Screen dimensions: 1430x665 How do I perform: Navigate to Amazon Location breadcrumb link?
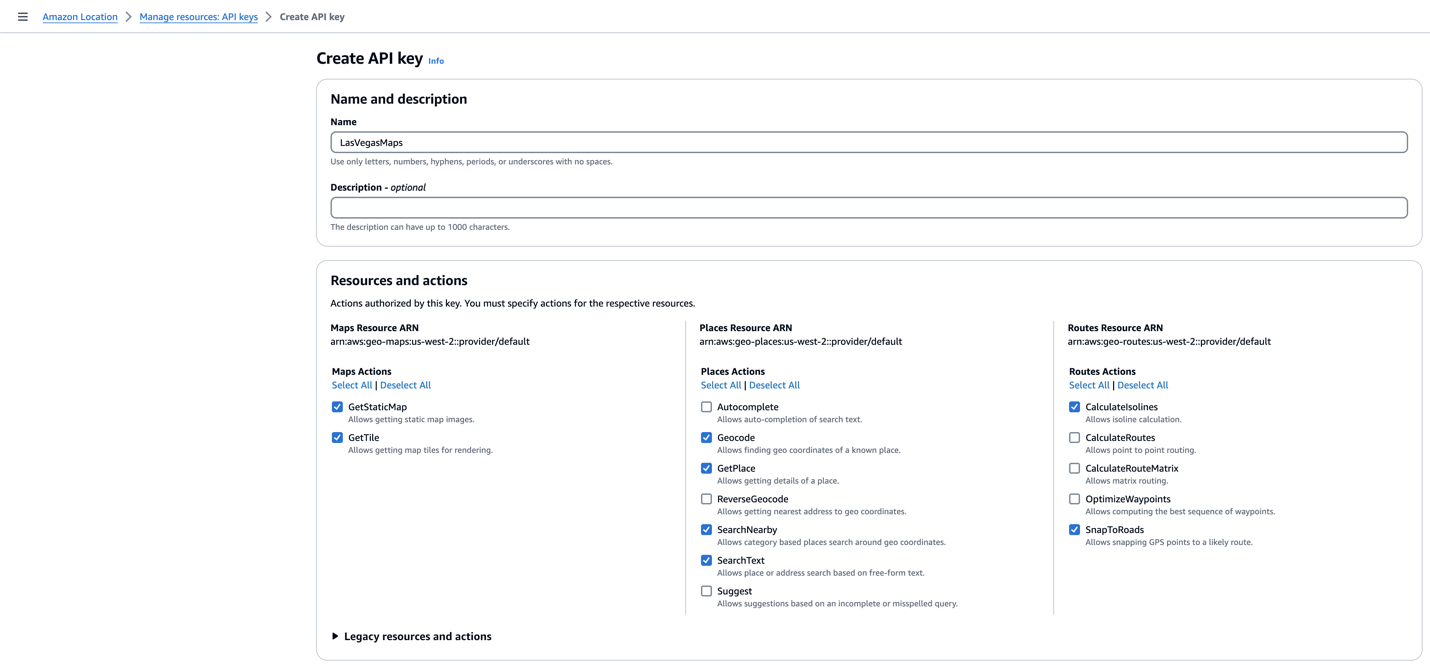[x=79, y=16]
